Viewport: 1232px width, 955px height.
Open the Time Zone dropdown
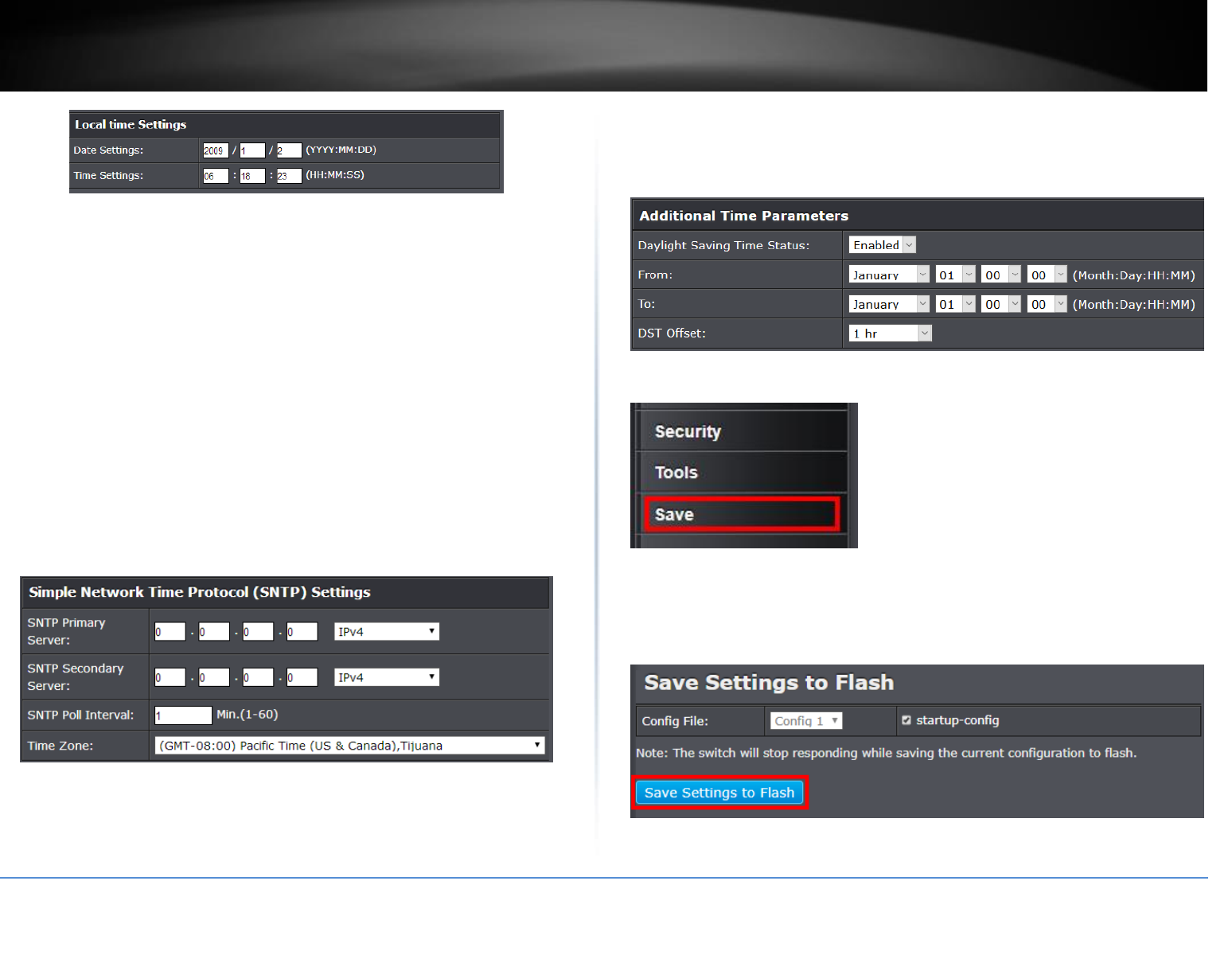tap(350, 746)
